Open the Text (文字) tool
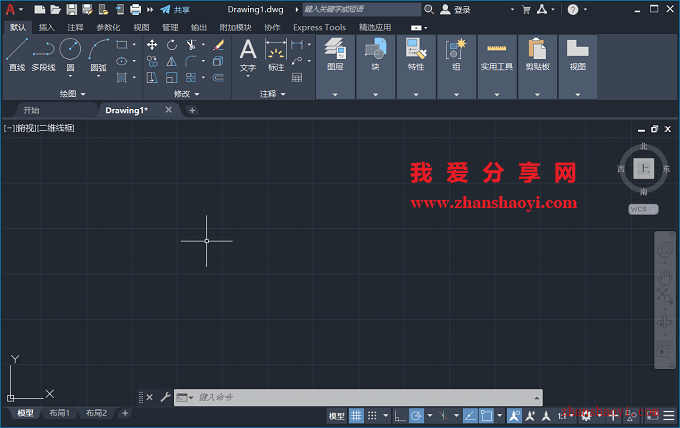Viewport: 680px width, 428px height. (248, 55)
